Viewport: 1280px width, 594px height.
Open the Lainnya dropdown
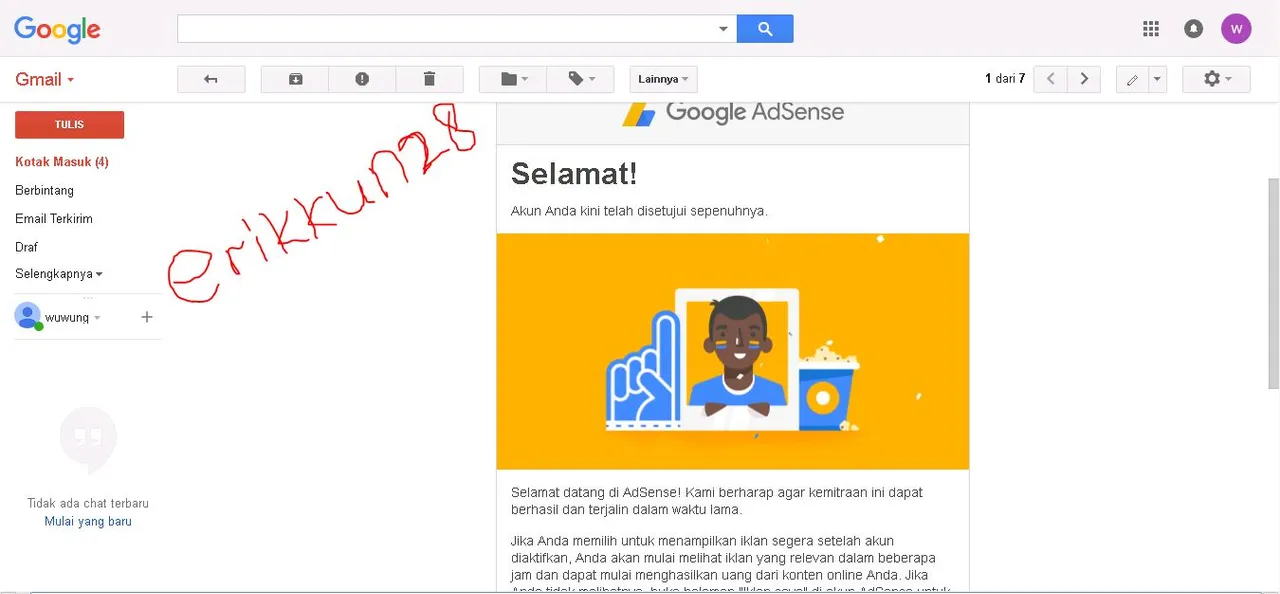pyautogui.click(x=663, y=79)
